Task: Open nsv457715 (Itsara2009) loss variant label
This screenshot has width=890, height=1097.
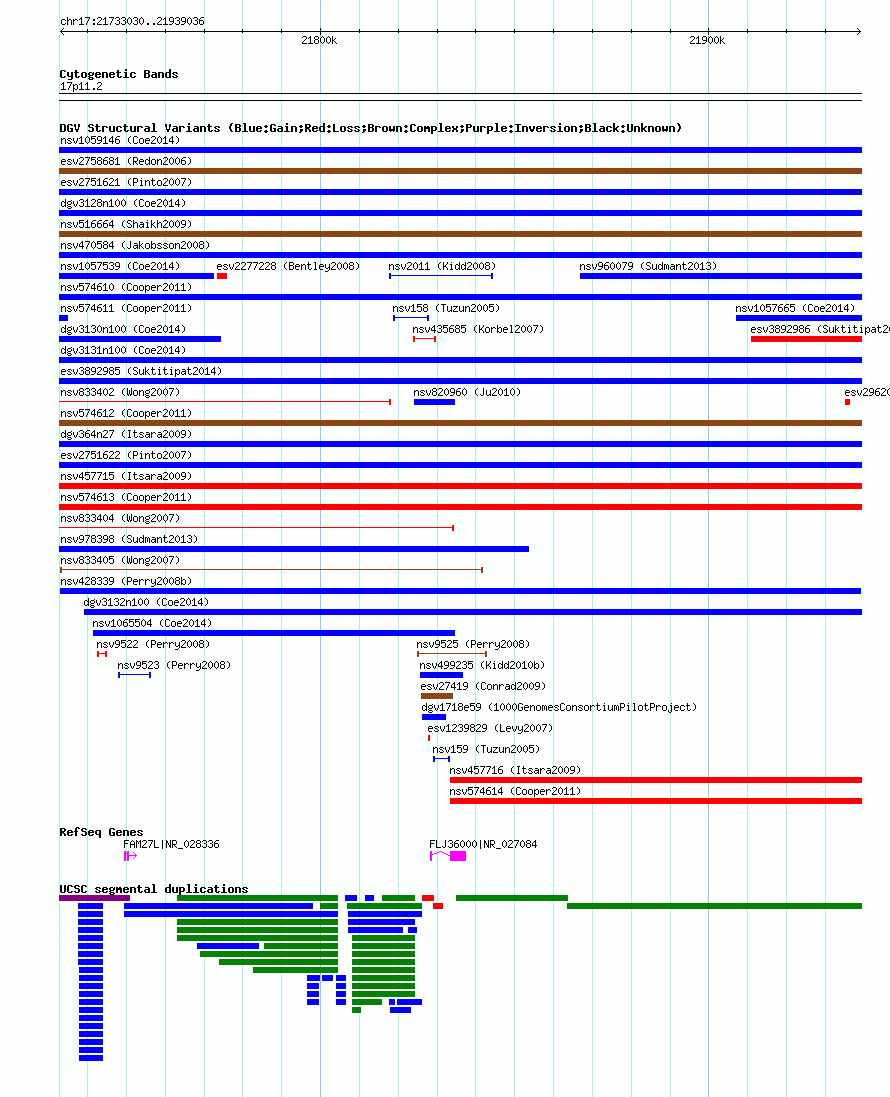Action: pyautogui.click(x=126, y=476)
